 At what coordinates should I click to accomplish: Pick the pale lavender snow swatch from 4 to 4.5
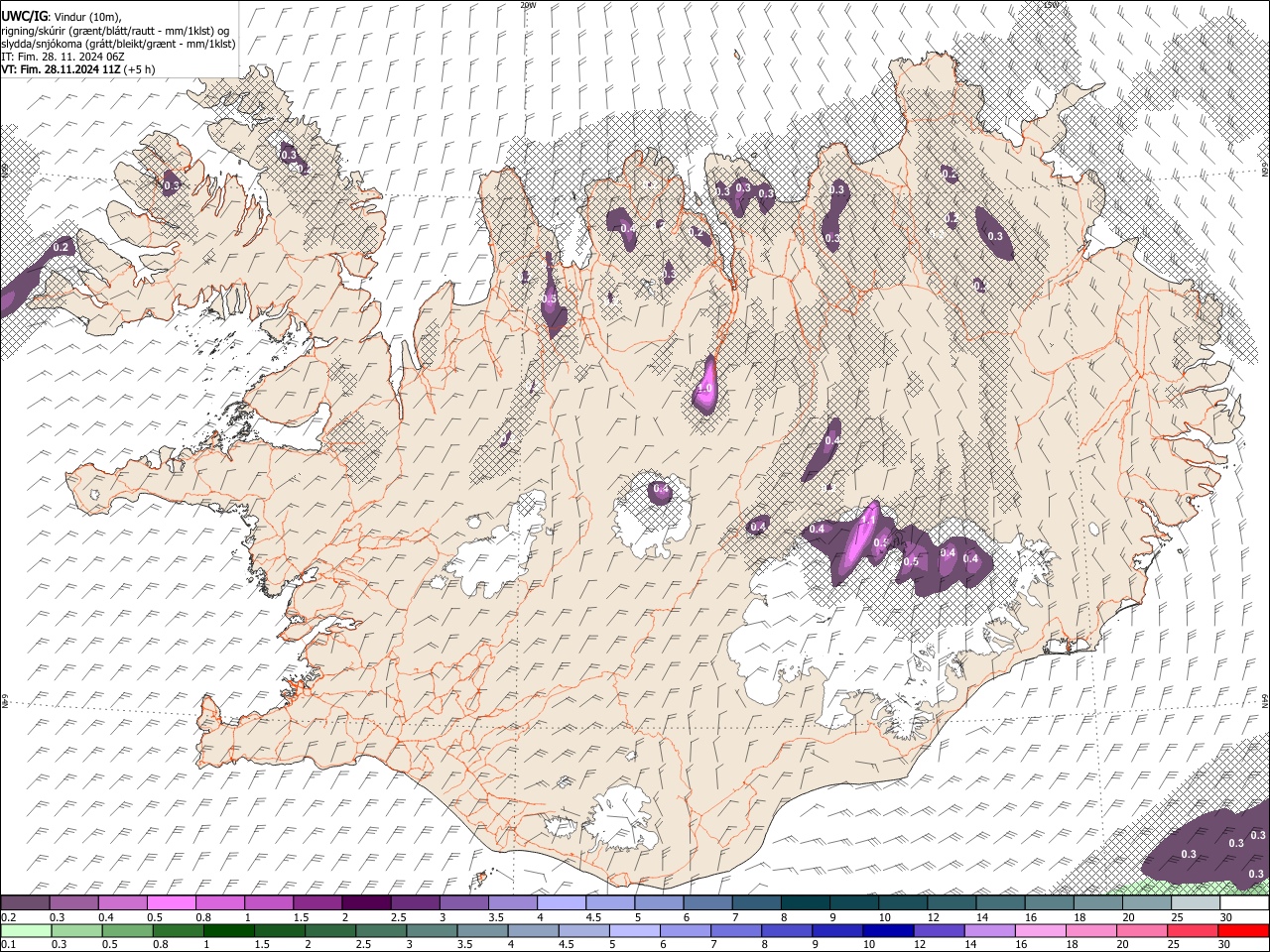560,903
